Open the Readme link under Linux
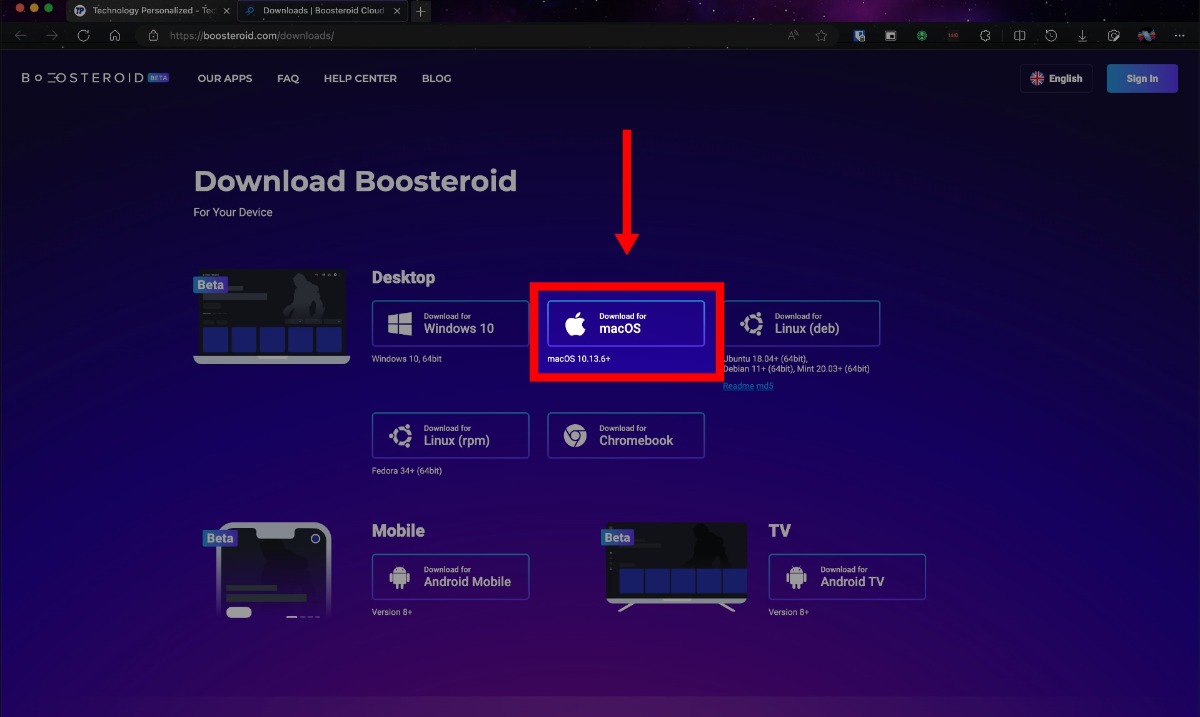Viewport: 1200px width, 717px height. click(738, 386)
